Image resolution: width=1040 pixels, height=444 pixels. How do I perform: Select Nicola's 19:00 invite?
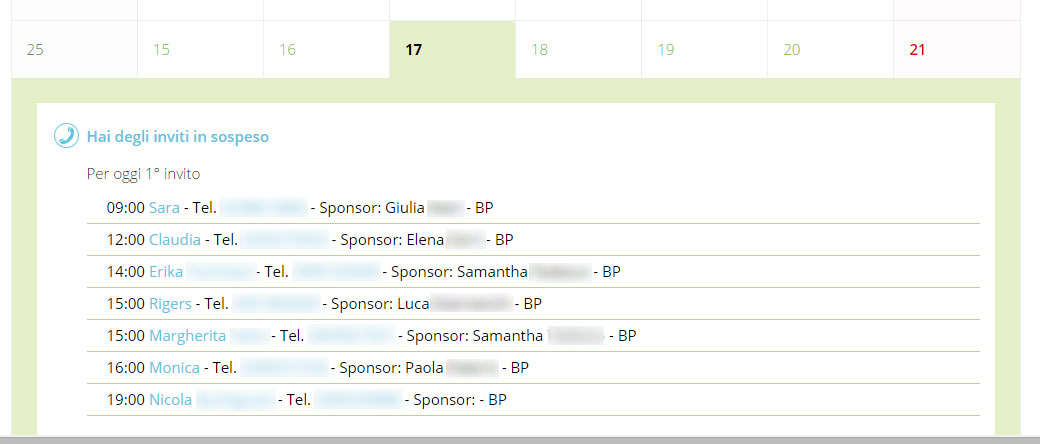point(171,400)
